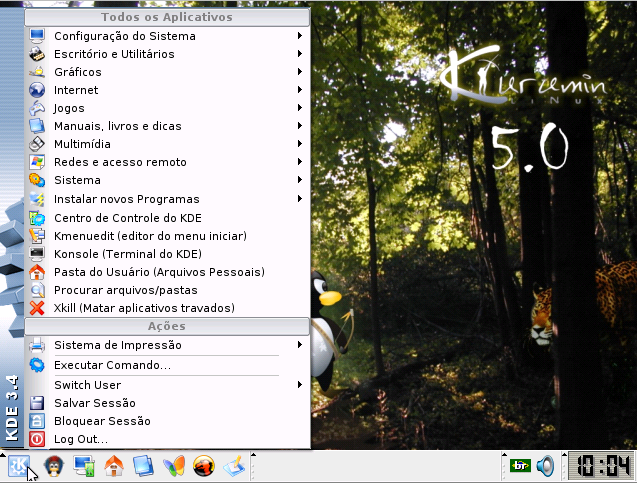Click the Tux penguin icon in the panel
The height and width of the screenshot is (483, 637).
(x=54, y=466)
